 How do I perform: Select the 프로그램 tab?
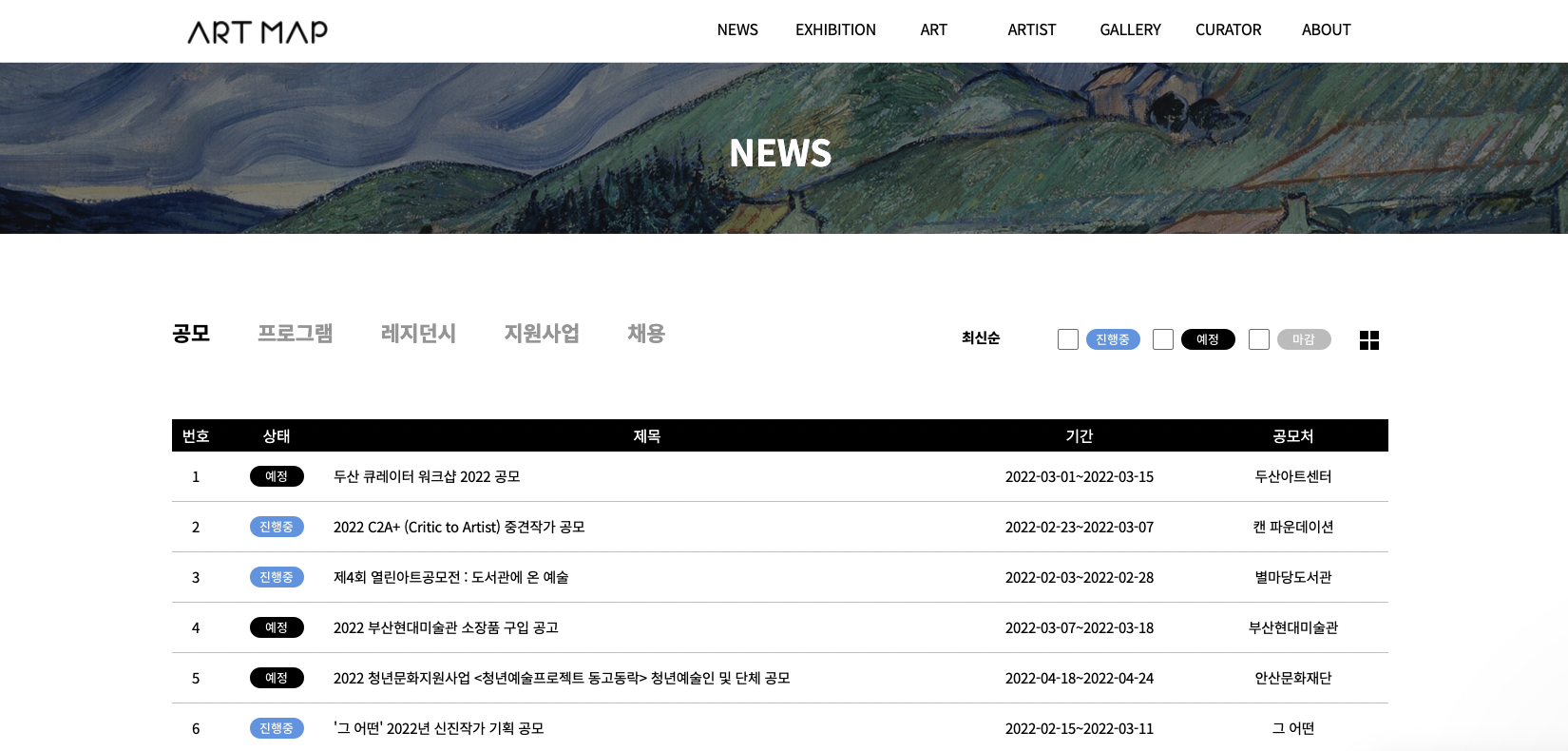296,334
